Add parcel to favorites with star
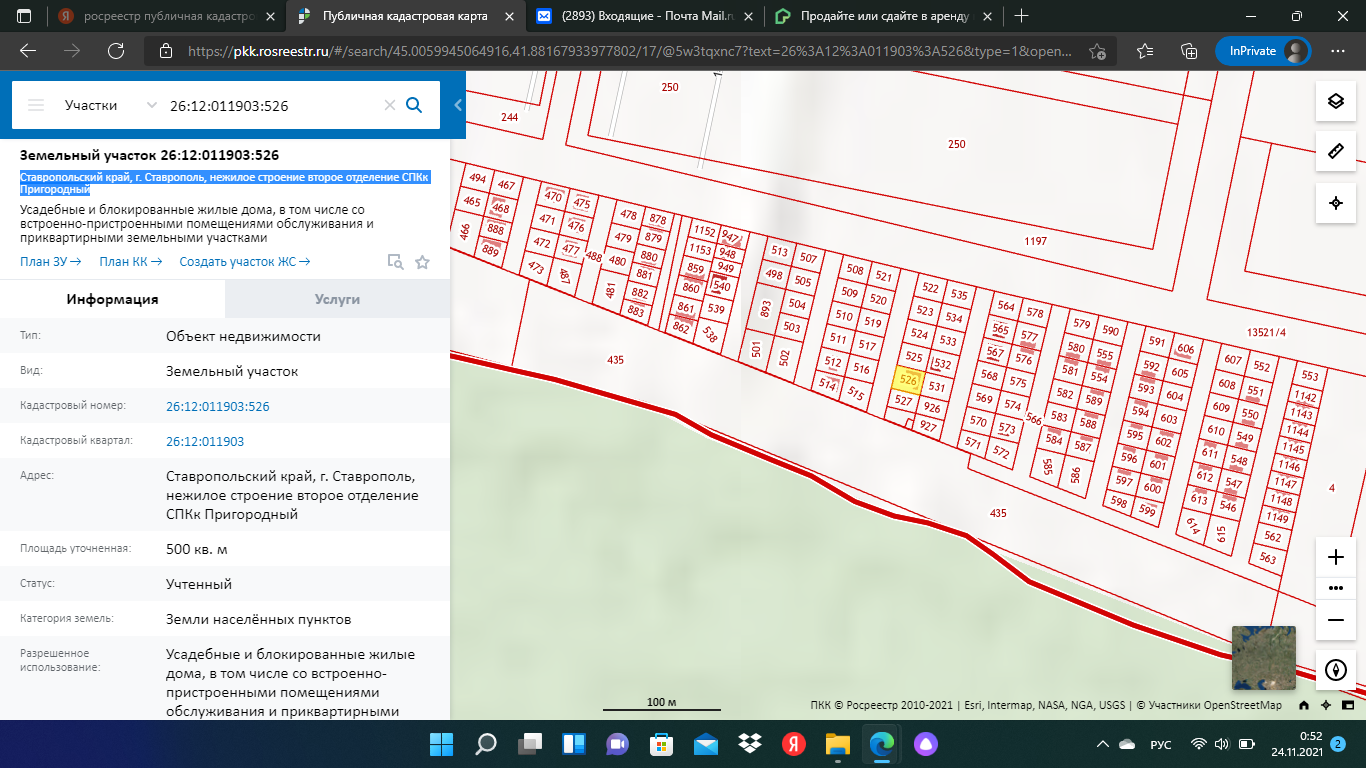This screenshot has width=1366, height=768. [x=422, y=262]
